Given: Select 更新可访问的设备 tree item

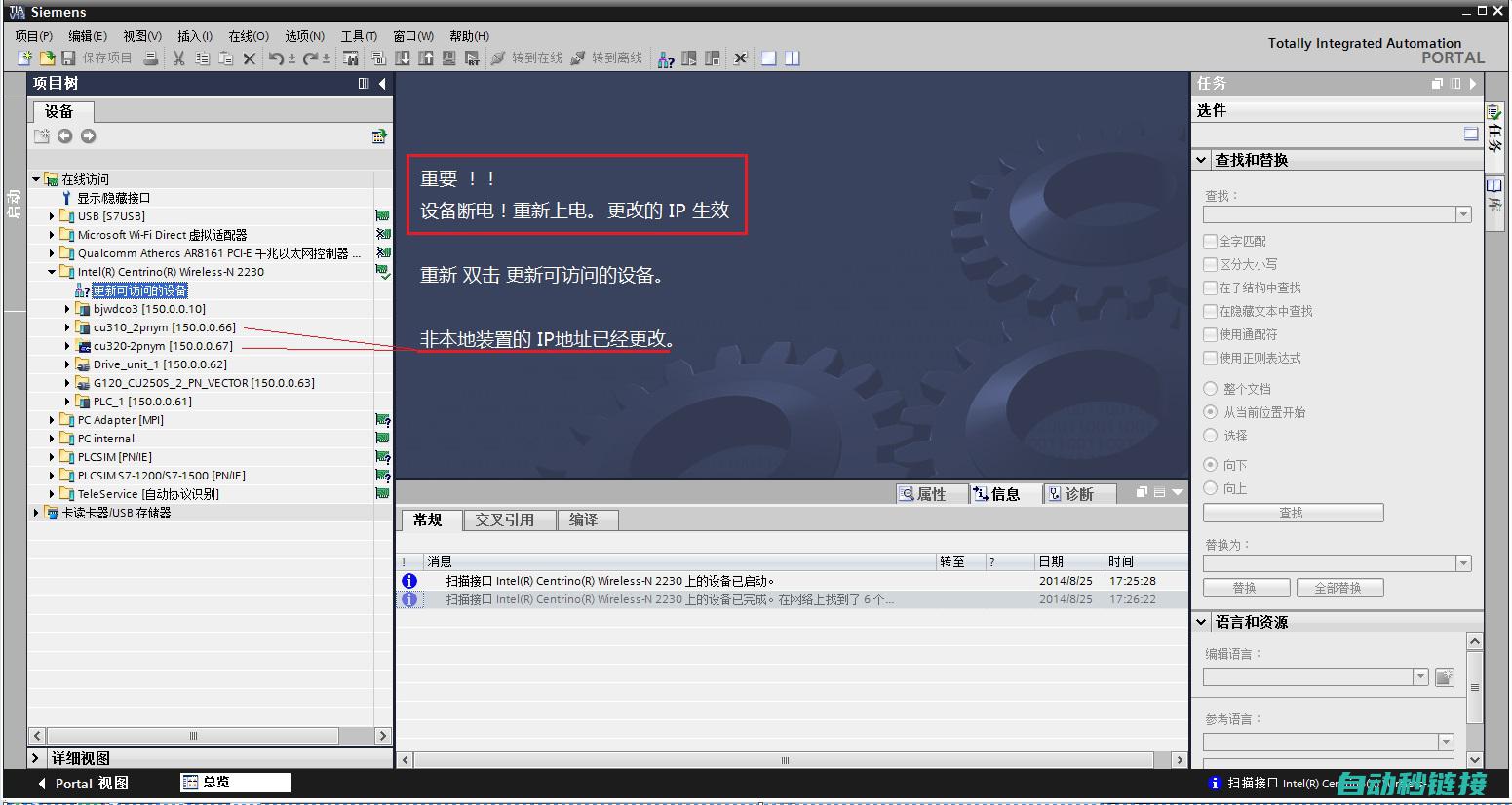Looking at the screenshot, I should click(139, 290).
